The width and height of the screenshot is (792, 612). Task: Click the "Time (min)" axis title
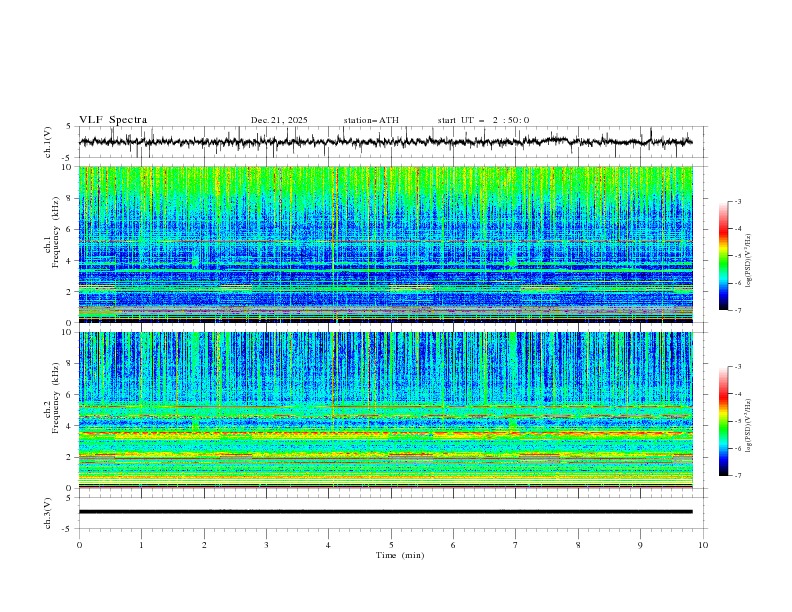(400, 555)
